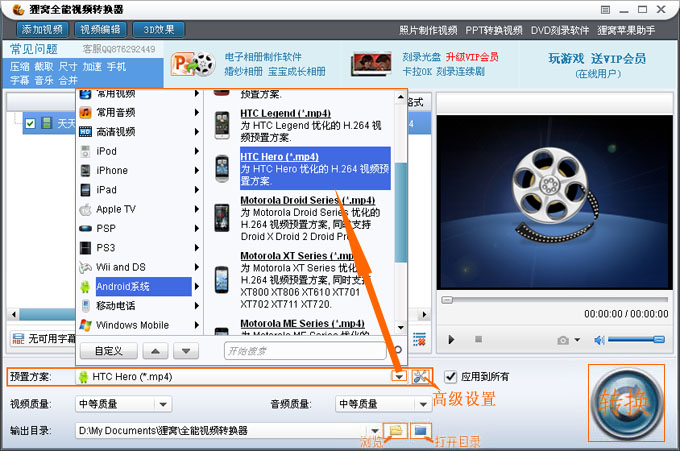The width and height of the screenshot is (680, 451).
Task: Select the Wii and DS category
Action: tap(121, 267)
